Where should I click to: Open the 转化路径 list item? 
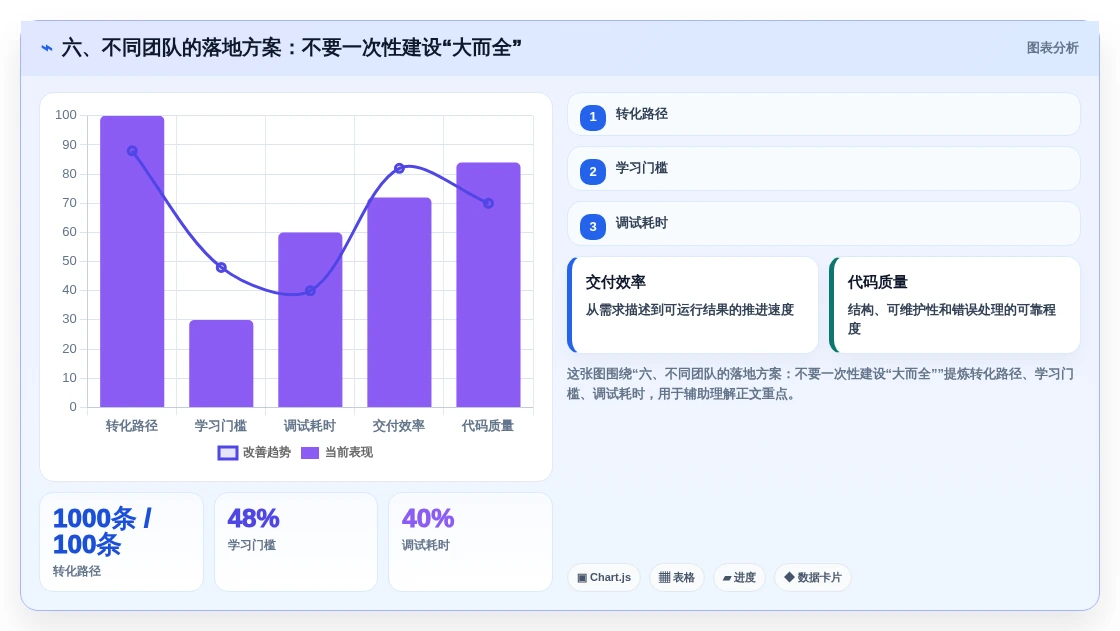824,114
